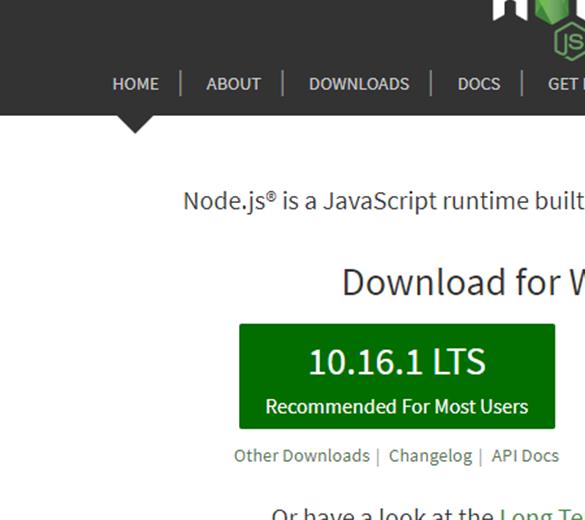Click the "Download for W" heading text
585x520 pixels.
pyautogui.click(x=463, y=282)
